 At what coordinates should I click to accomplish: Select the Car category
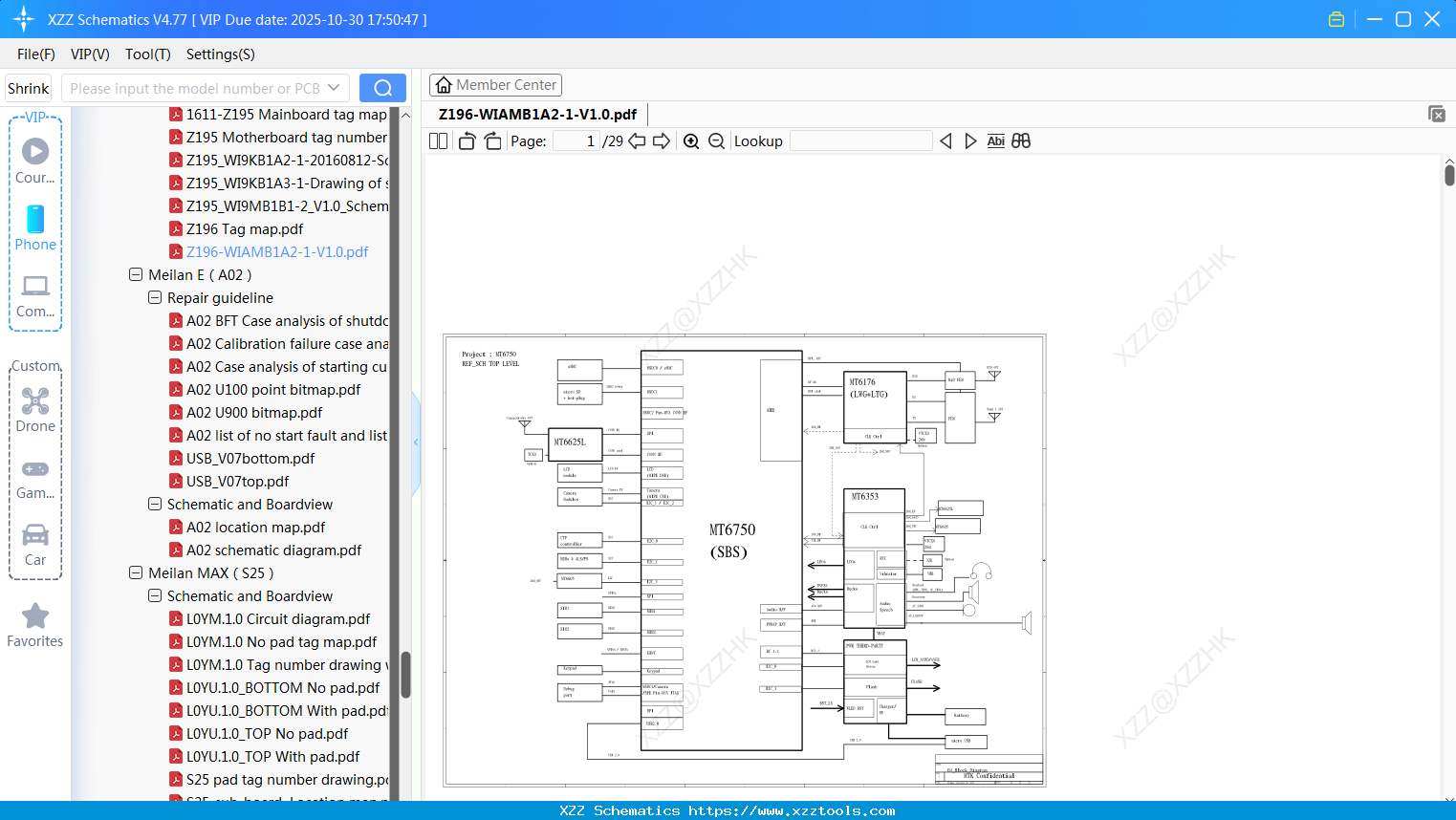coord(34,542)
